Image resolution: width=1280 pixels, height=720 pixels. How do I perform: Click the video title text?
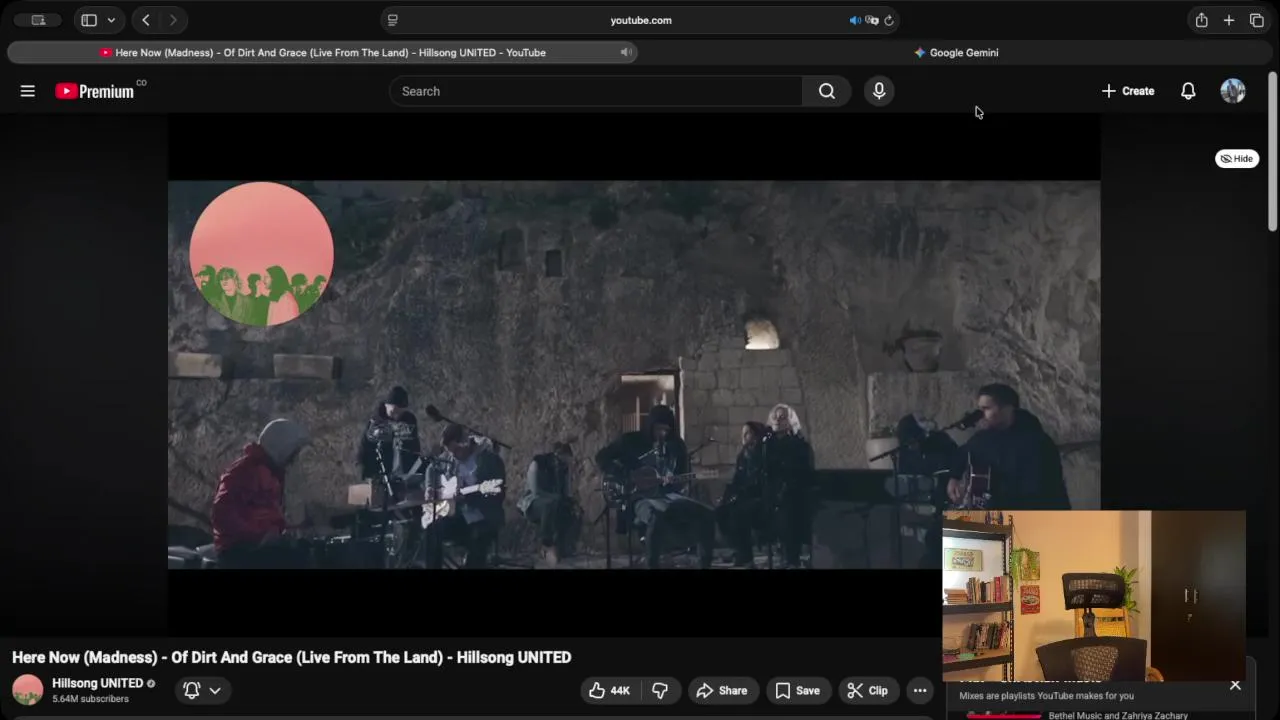coord(292,657)
